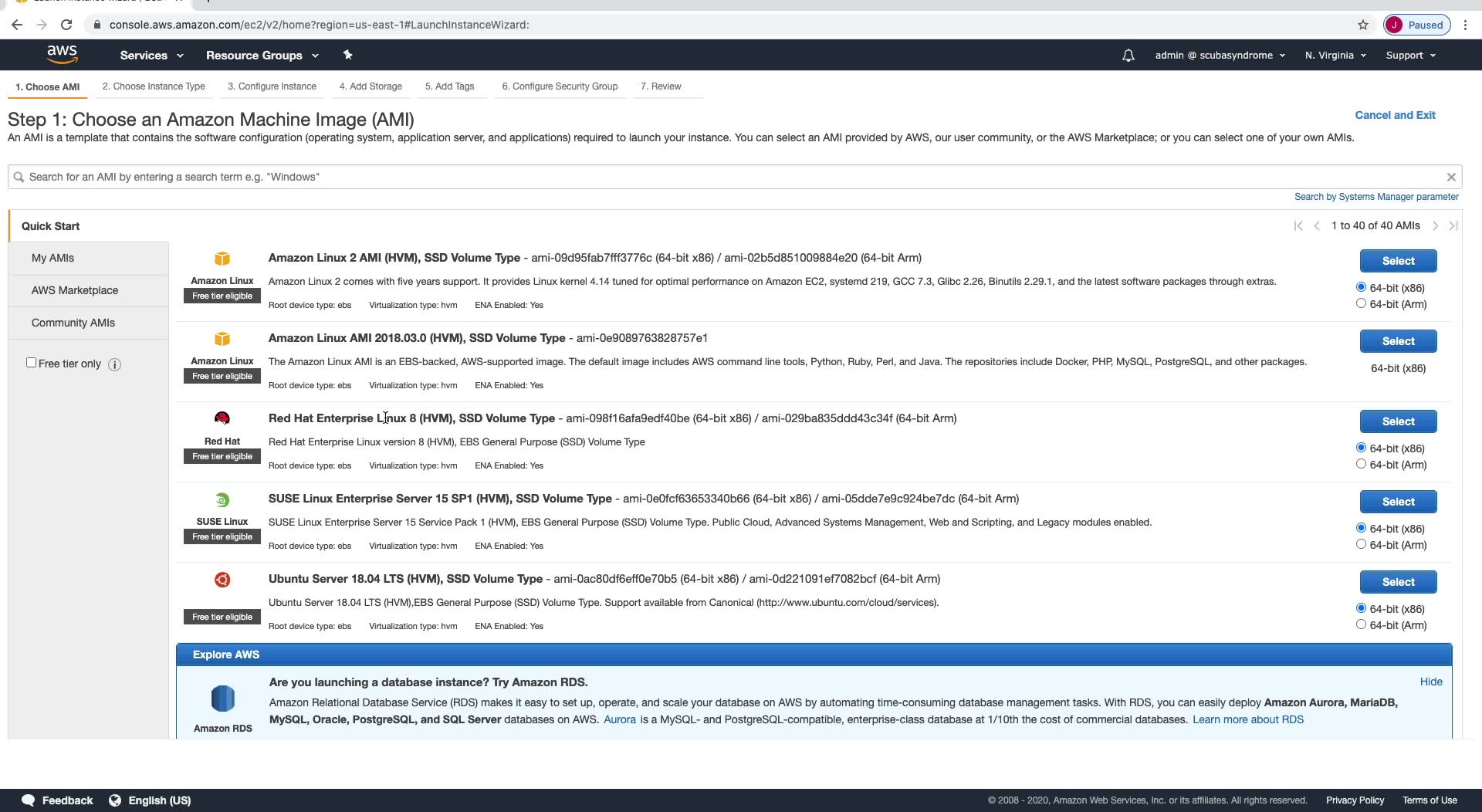1482x812 pixels.
Task: Select Red Hat Enterprise Linux 8
Action: (x=1398, y=421)
